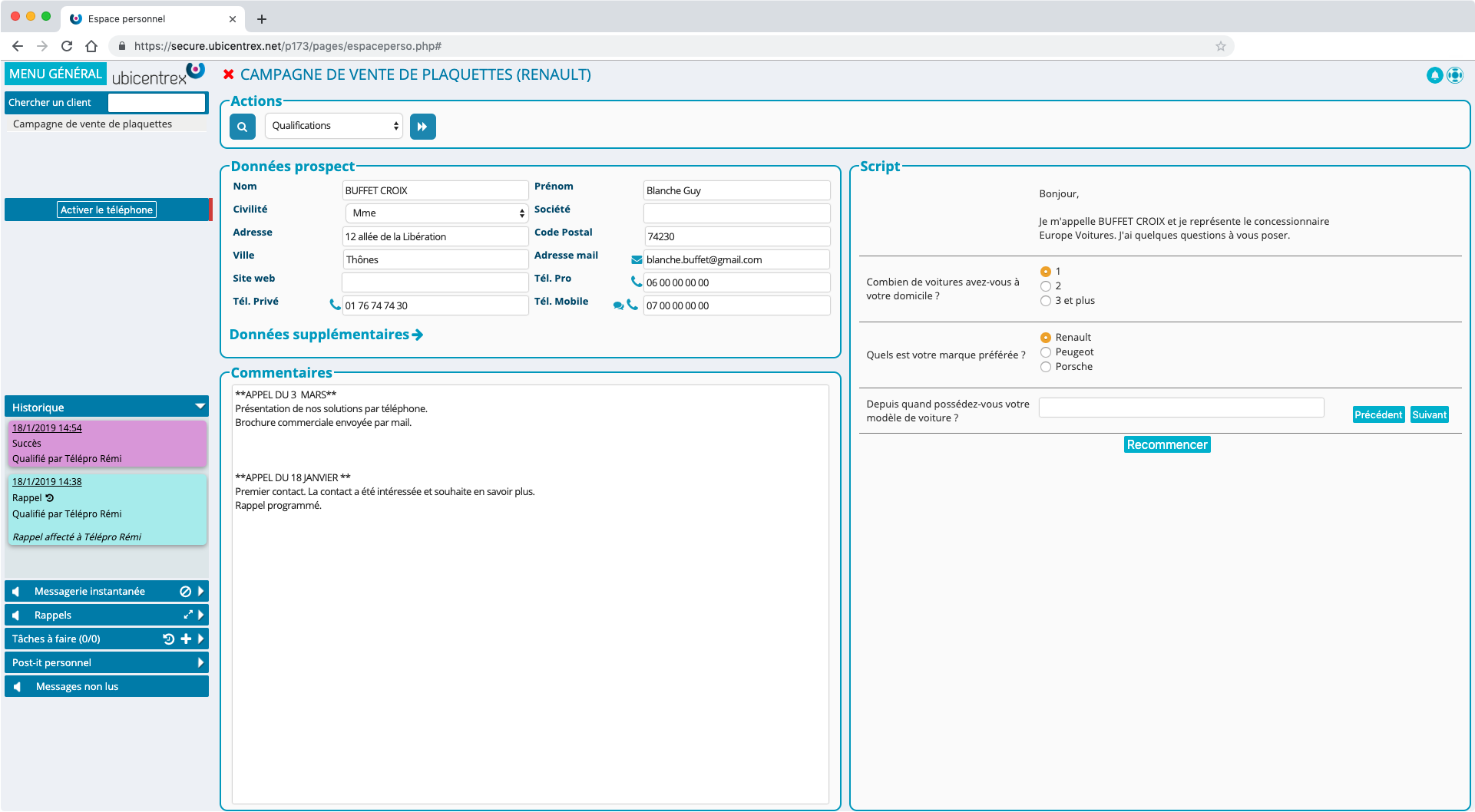
Task: Open the MENU GÉNÉRAL menu
Action: pyautogui.click(x=55, y=74)
